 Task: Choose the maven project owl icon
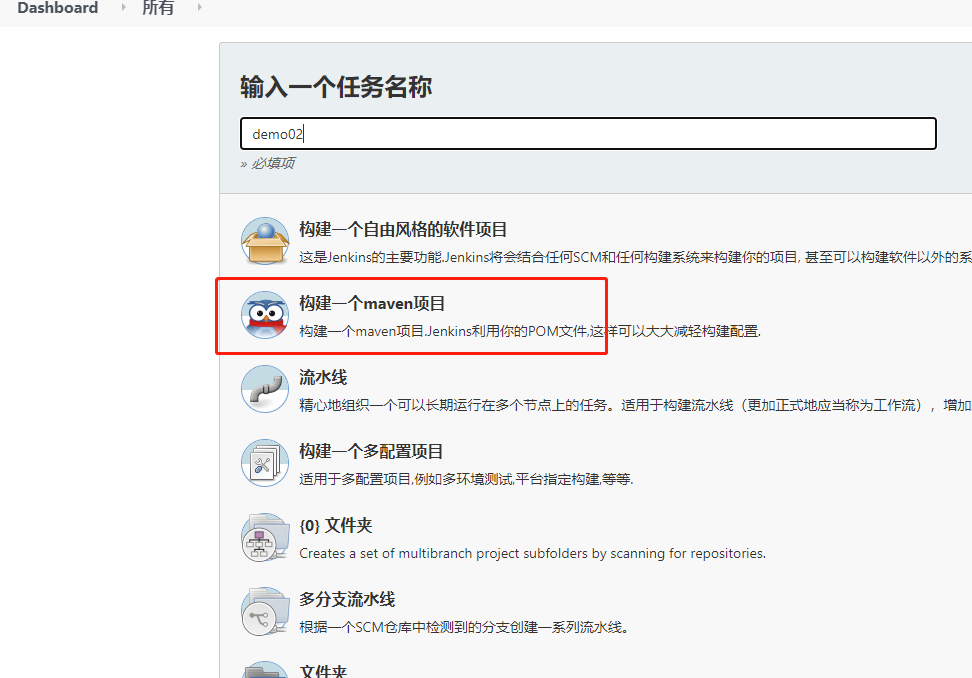(265, 315)
